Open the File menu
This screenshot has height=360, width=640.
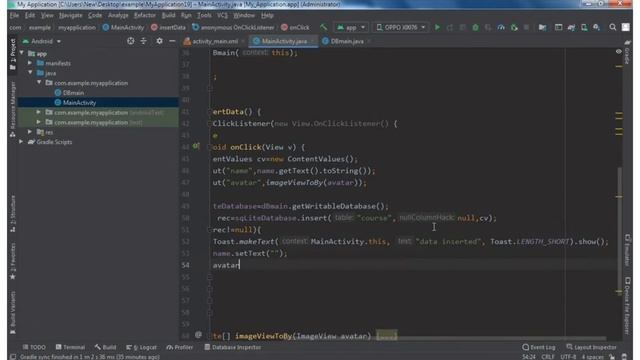14,15
